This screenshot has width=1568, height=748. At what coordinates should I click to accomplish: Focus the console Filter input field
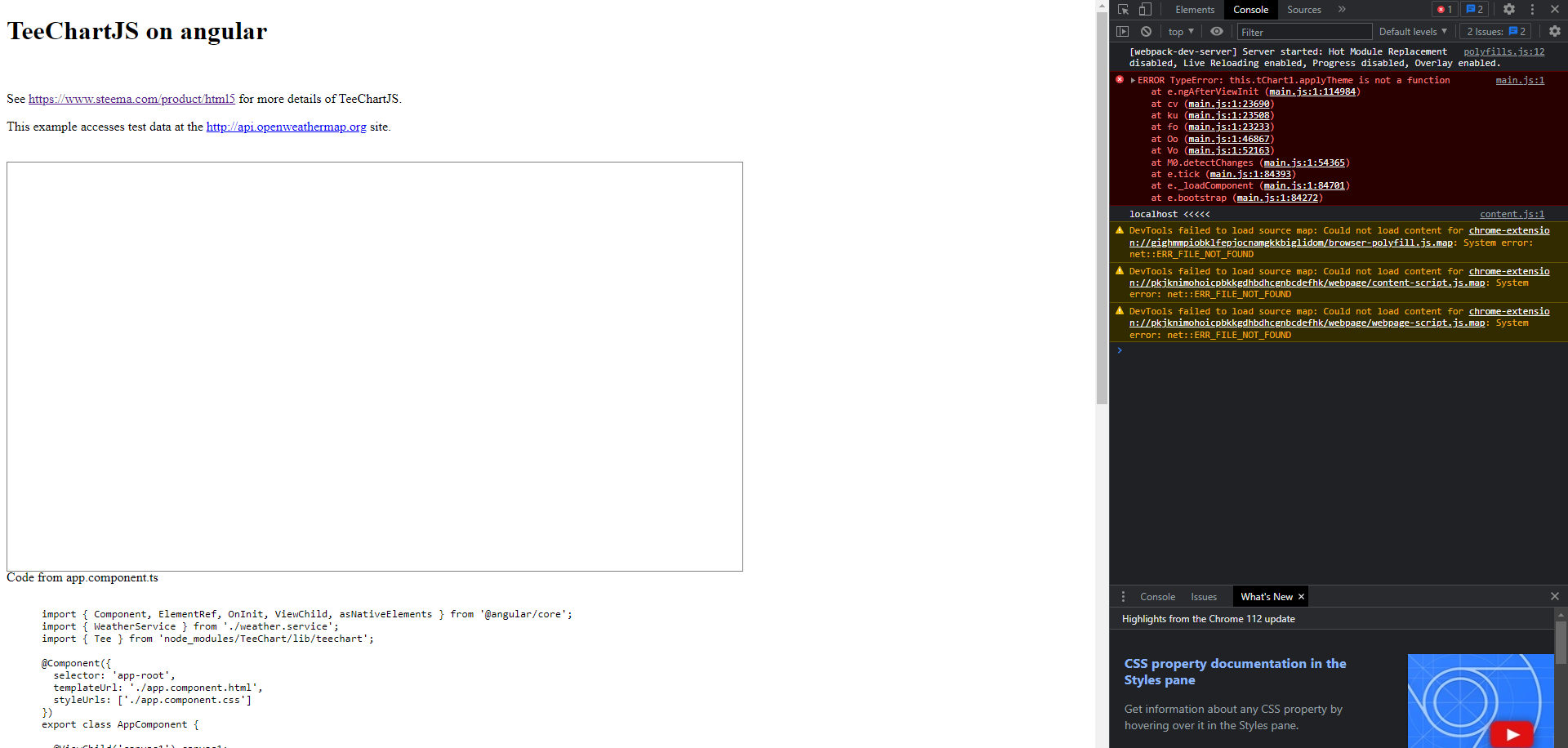(1304, 32)
